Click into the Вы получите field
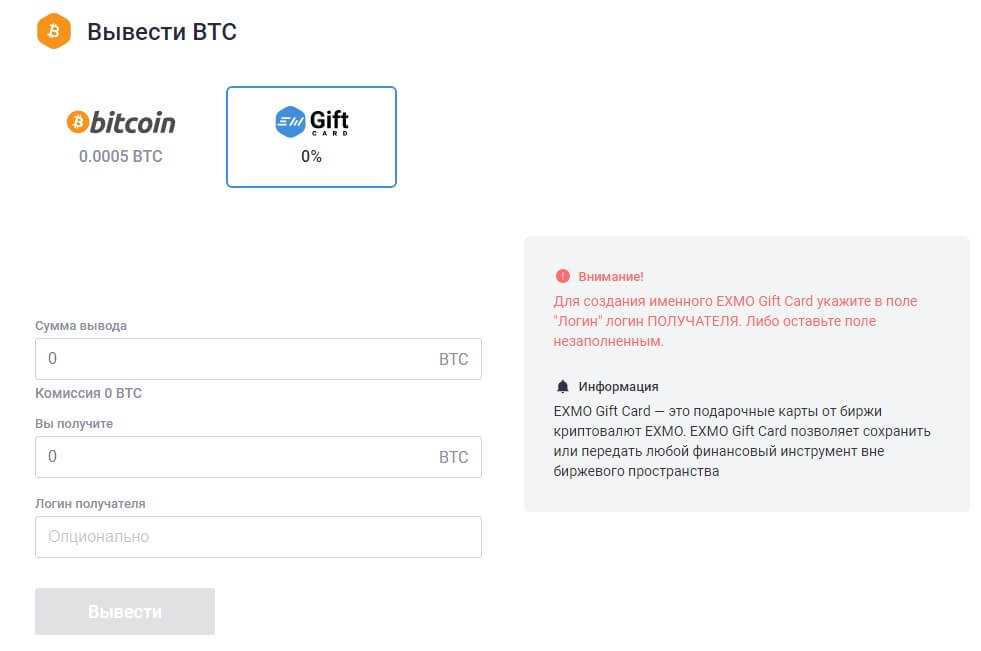The width and height of the screenshot is (981, 651). (230, 457)
